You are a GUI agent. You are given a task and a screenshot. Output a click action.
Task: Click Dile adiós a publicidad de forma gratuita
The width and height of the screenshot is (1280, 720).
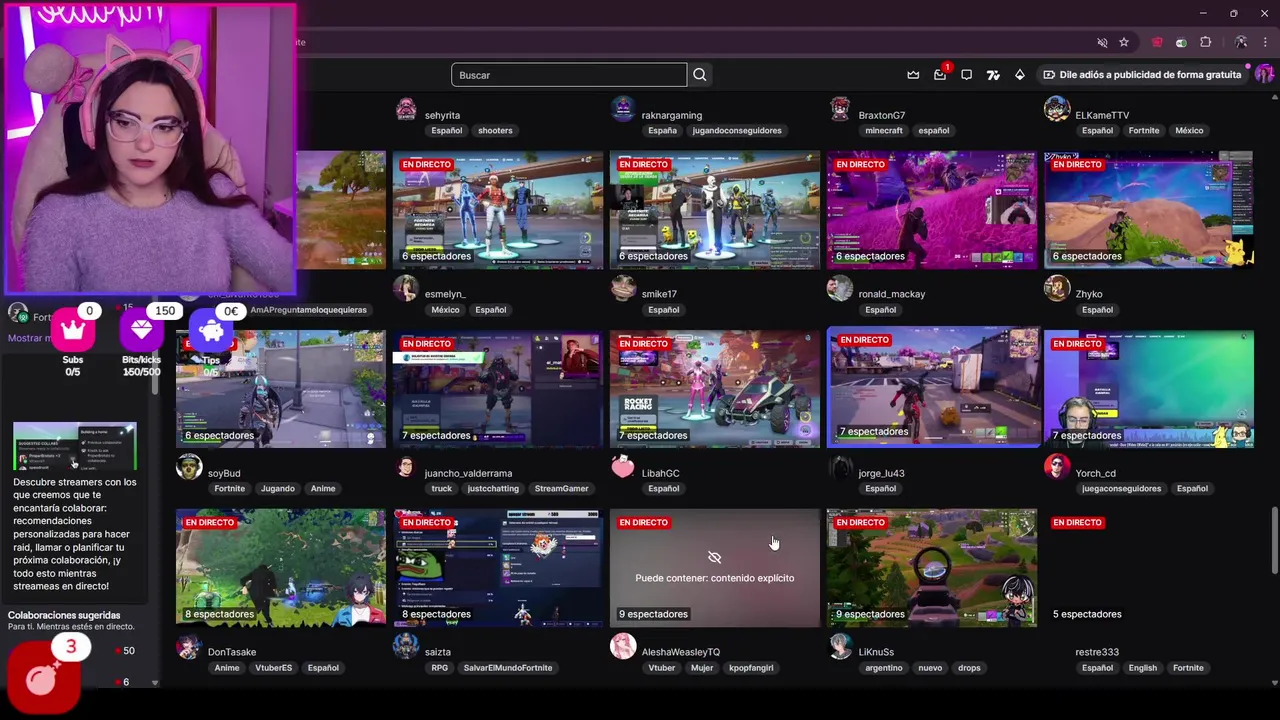pyautogui.click(x=1142, y=75)
